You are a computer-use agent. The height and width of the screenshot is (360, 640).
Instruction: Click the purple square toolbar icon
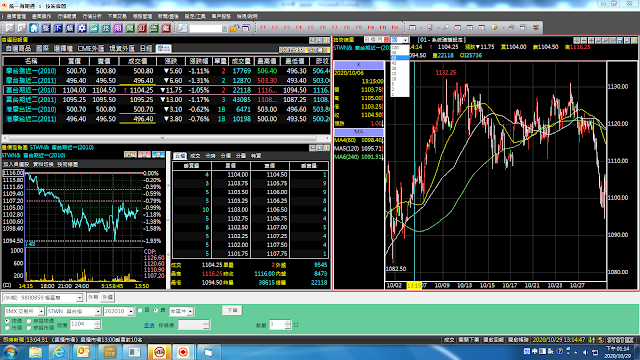[x=118, y=28]
